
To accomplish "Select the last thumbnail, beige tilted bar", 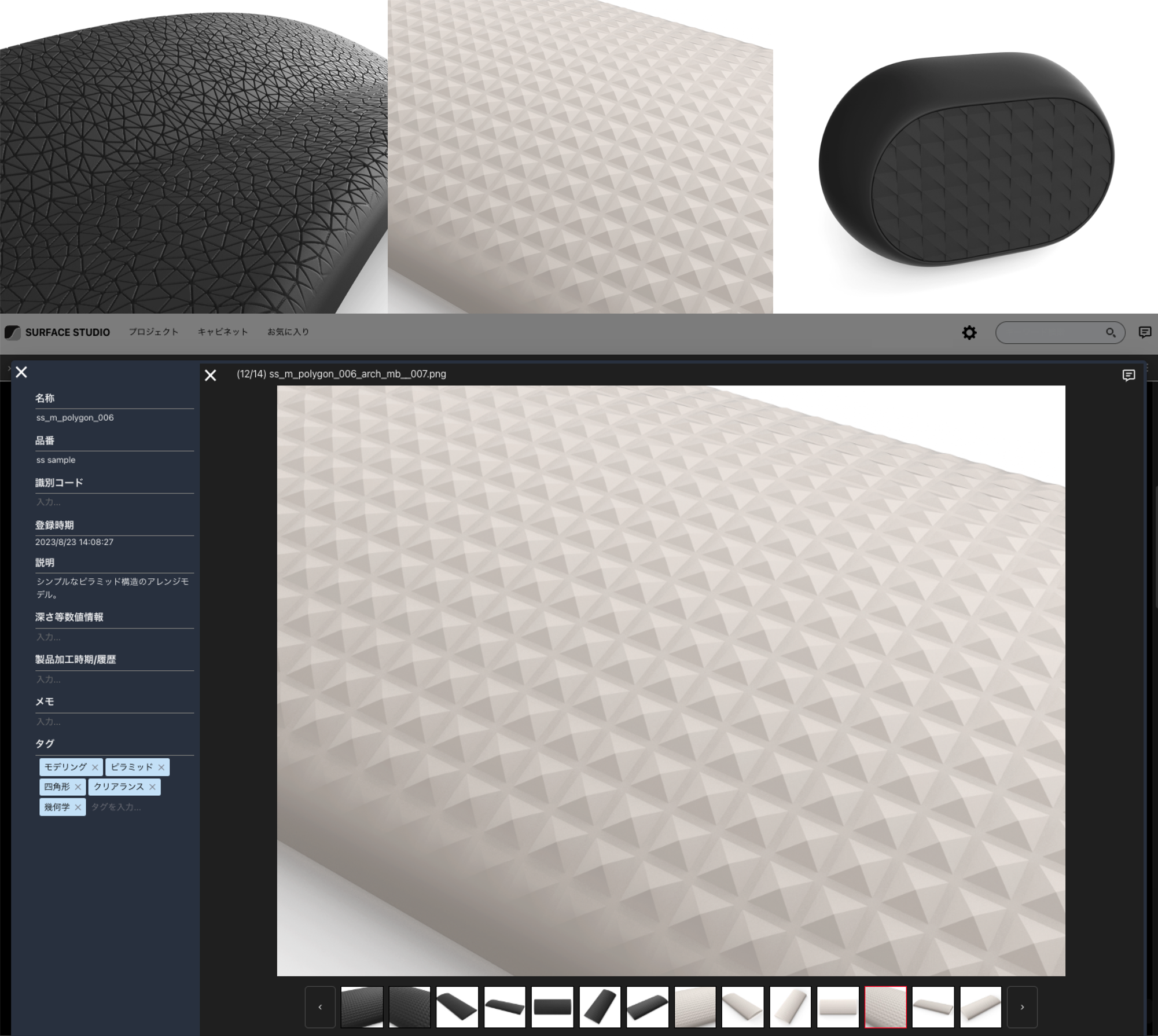I will (980, 1007).
